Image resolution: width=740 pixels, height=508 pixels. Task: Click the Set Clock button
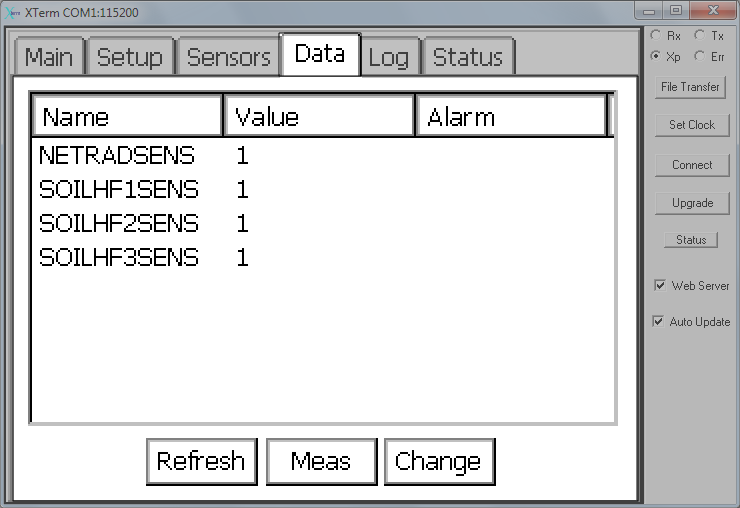point(692,125)
